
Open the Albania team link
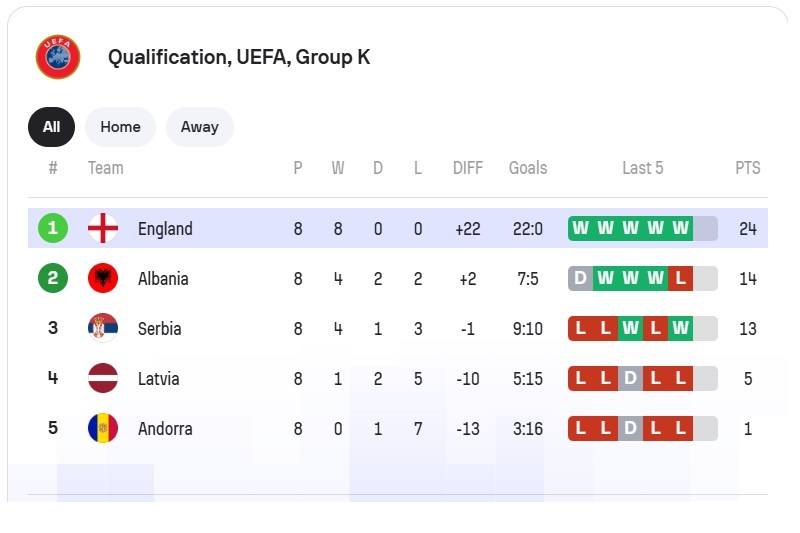click(163, 279)
